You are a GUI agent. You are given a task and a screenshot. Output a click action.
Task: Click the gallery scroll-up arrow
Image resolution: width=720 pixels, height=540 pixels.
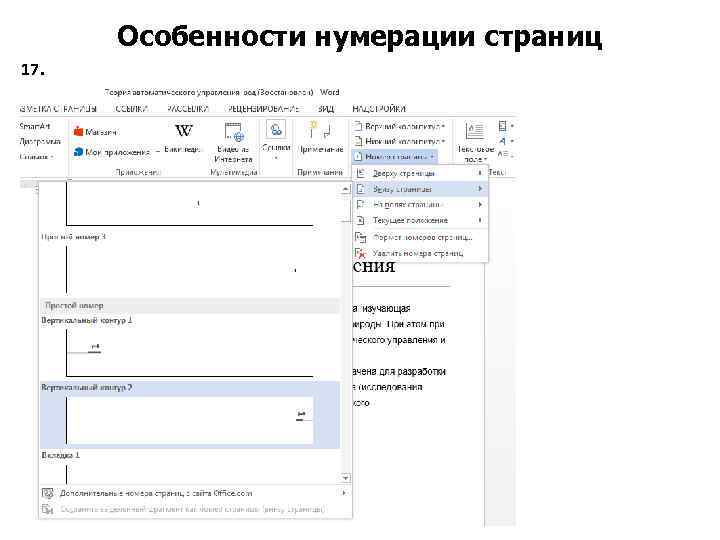pos(345,189)
